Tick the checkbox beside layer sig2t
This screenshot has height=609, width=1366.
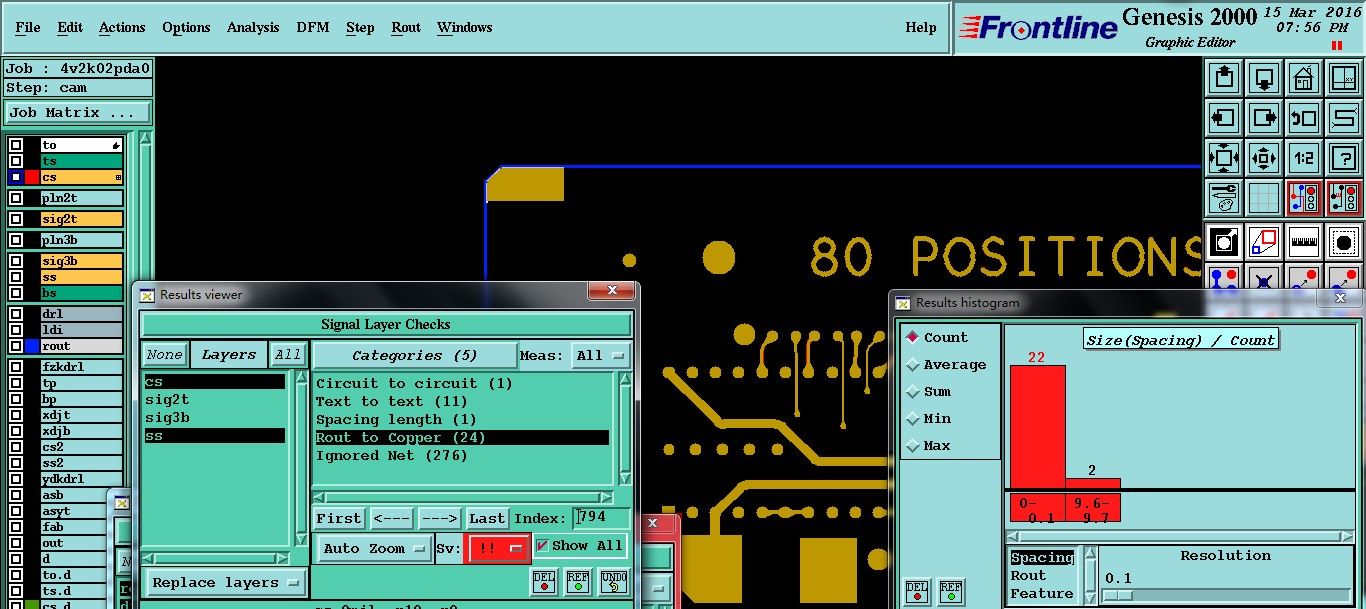[16, 219]
